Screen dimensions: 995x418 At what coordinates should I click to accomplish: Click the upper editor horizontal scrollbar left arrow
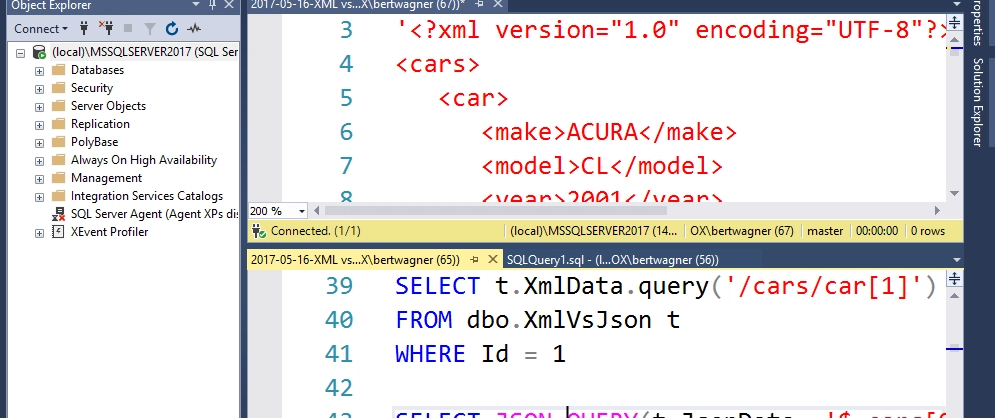pos(317,211)
